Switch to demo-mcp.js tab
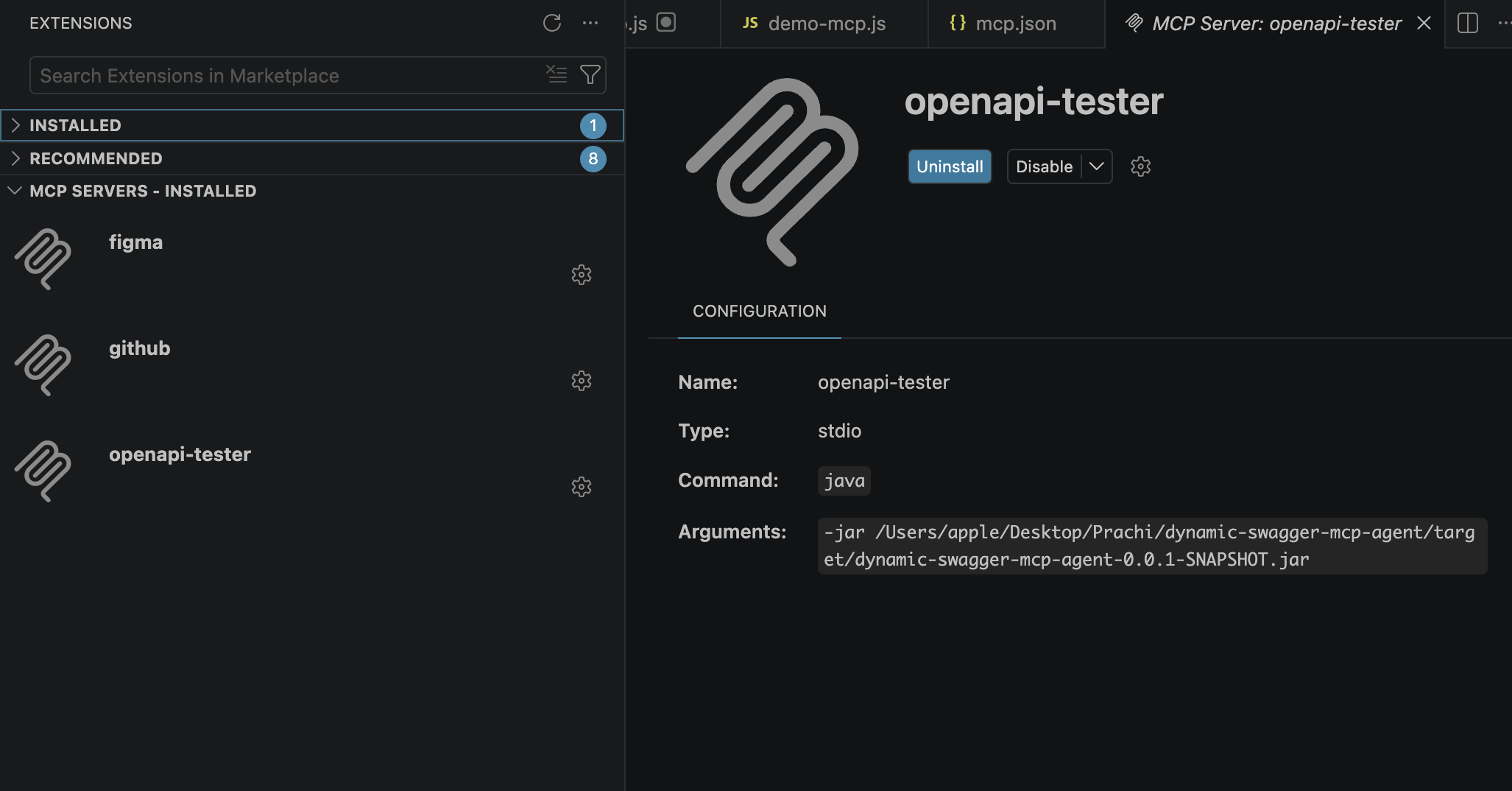The image size is (1512, 791). pyautogui.click(x=824, y=24)
